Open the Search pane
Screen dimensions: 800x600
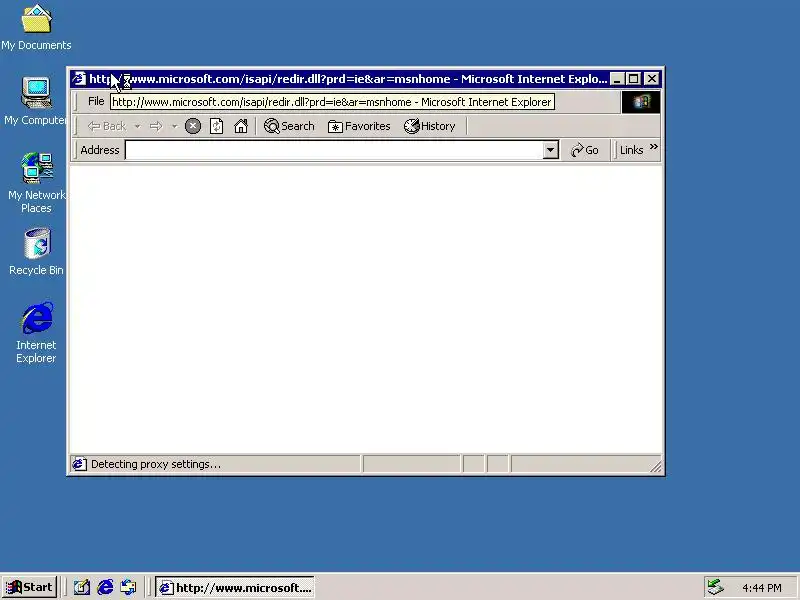pos(289,126)
